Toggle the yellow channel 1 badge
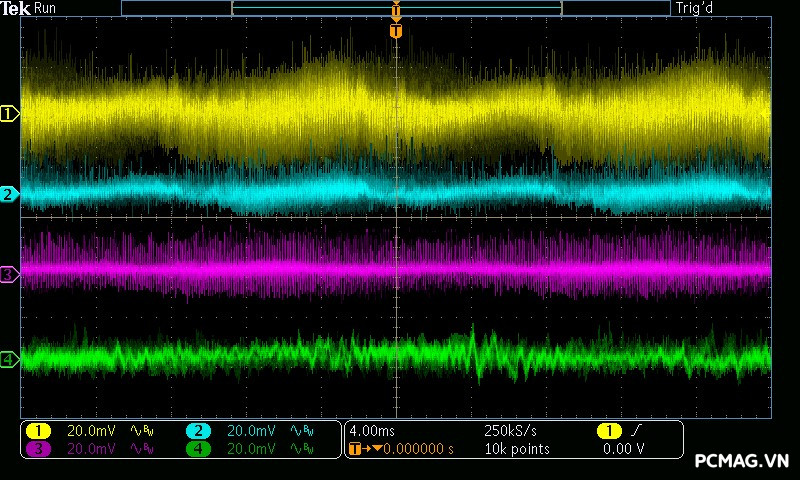This screenshot has width=800, height=480. click(x=39, y=431)
